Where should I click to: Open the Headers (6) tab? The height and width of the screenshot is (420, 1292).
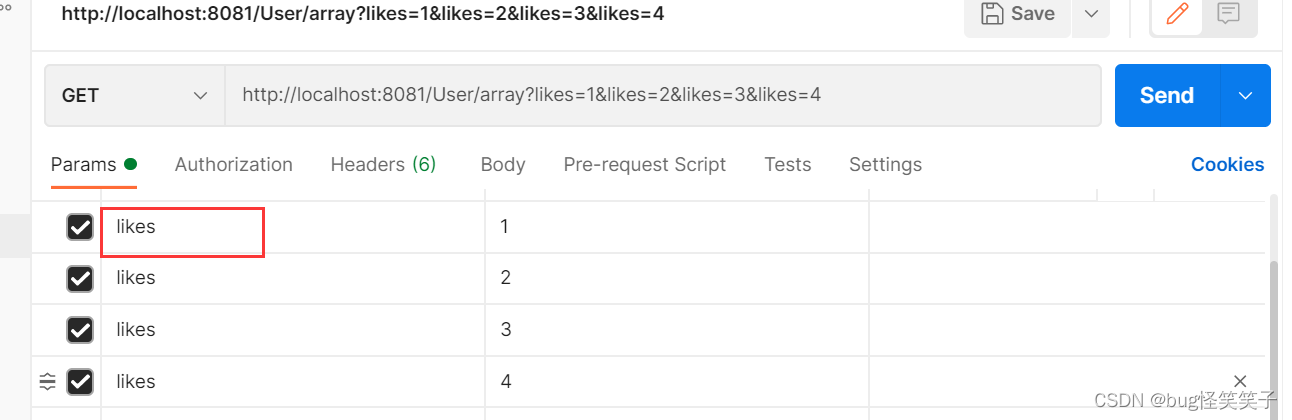click(383, 164)
